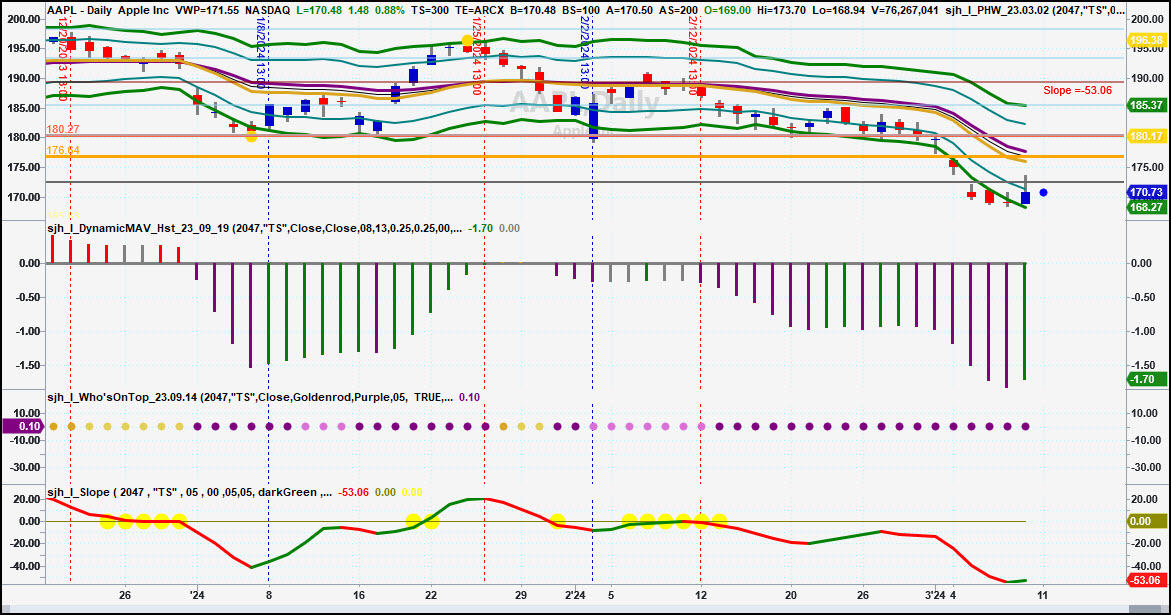The height and width of the screenshot is (615, 1171).
Task: Click the V=76,267,041 volume field
Action: pyautogui.click(x=907, y=10)
